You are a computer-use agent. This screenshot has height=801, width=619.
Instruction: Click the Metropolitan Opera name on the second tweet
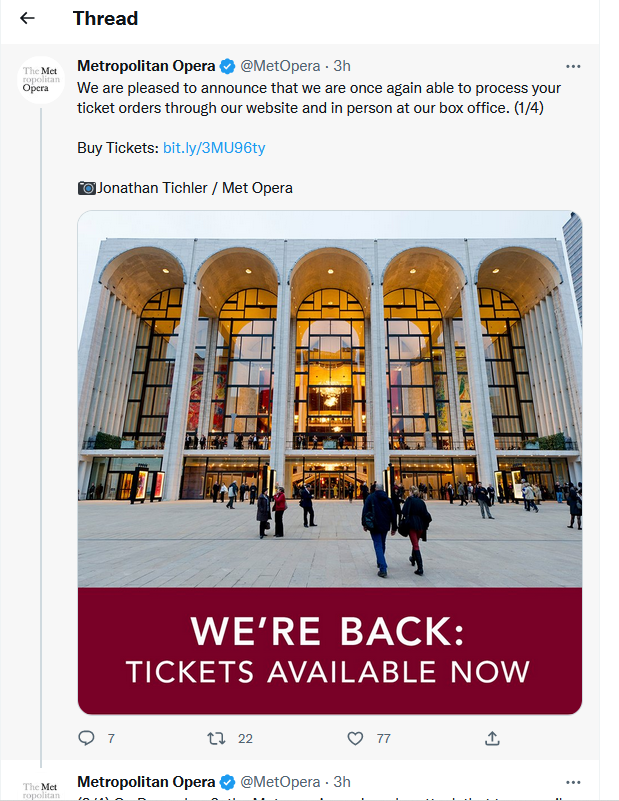point(146,782)
